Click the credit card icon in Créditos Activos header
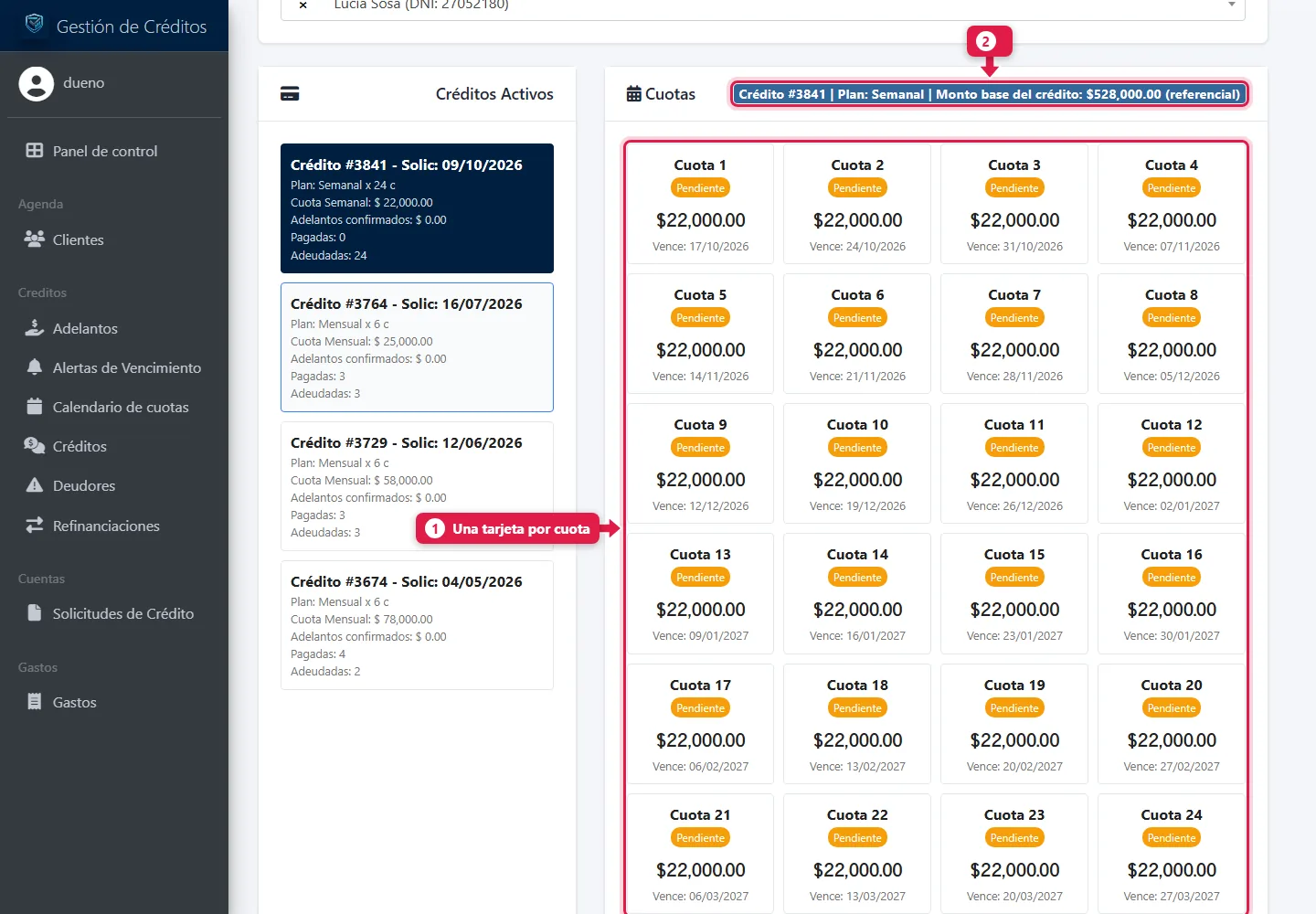Viewport: 1316px width, 914px height. [290, 94]
